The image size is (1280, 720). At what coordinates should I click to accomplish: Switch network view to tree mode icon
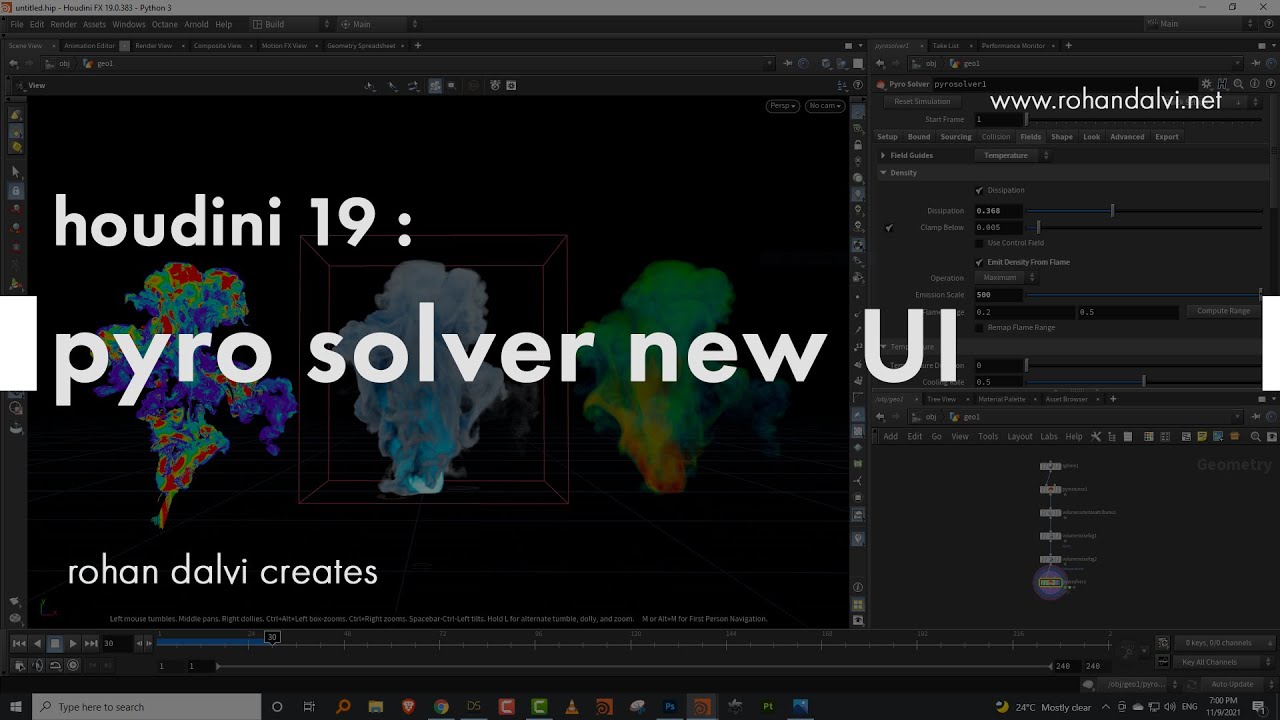click(x=1112, y=436)
